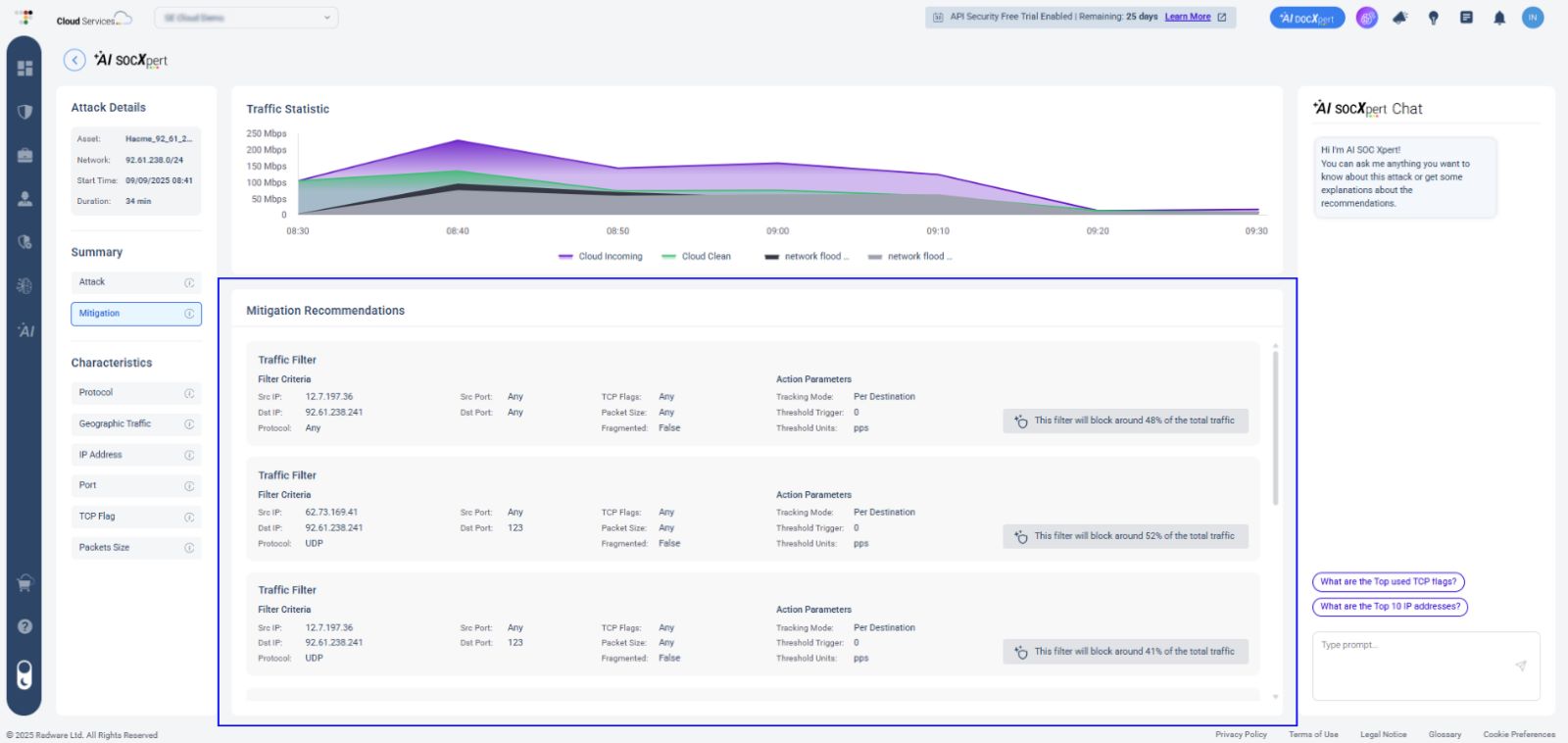Click the lightbulb tips icon

(x=1433, y=18)
